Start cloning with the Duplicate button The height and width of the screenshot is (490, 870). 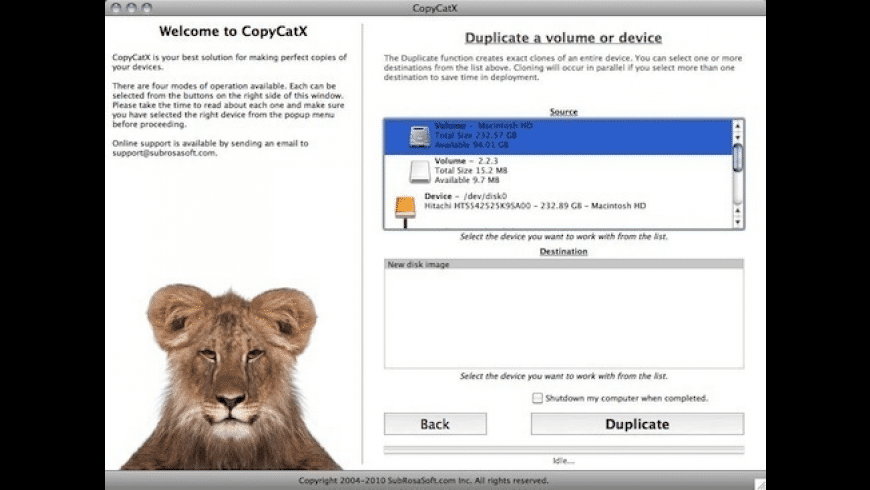tap(637, 424)
